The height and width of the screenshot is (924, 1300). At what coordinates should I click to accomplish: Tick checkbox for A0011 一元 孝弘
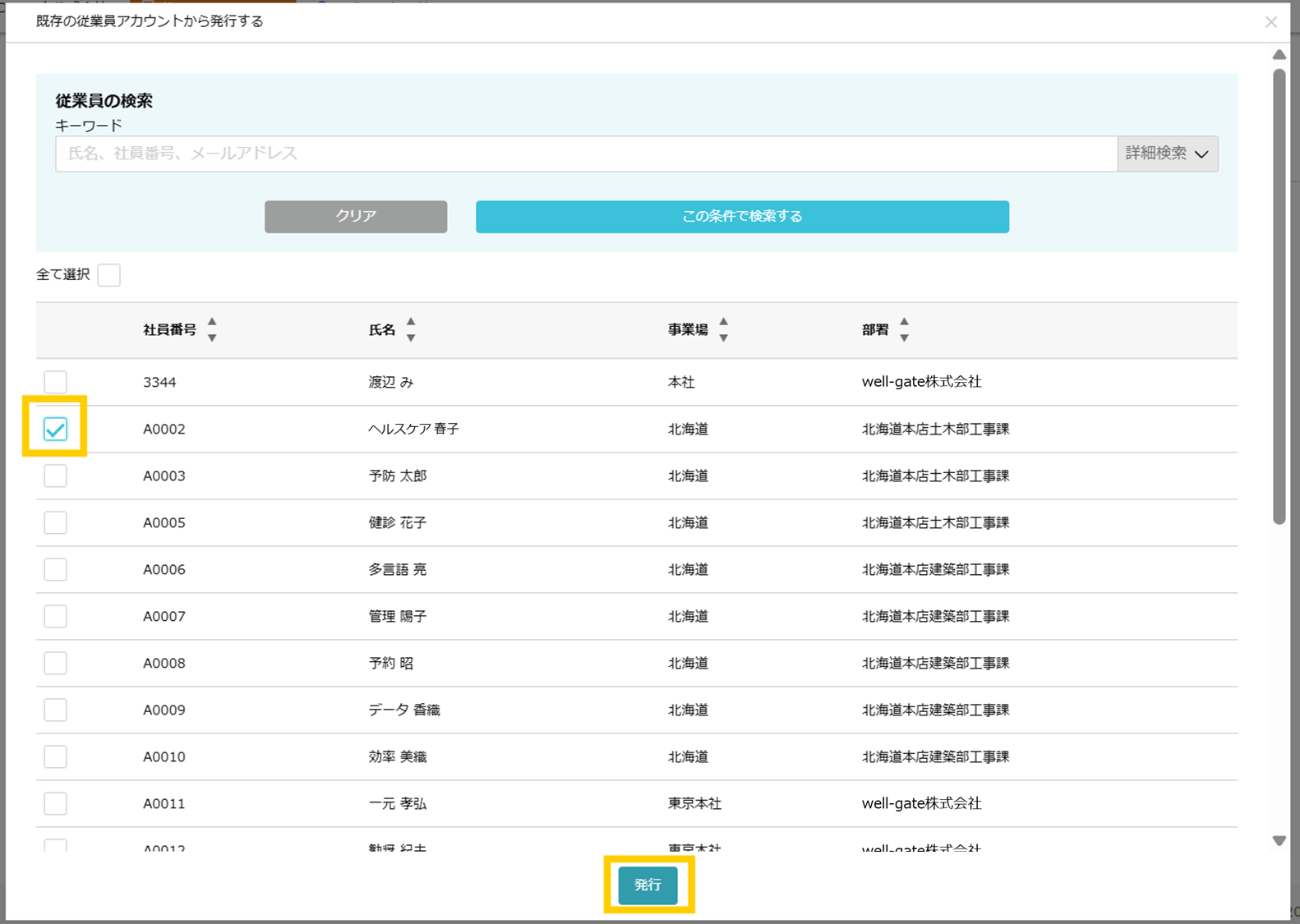55,803
